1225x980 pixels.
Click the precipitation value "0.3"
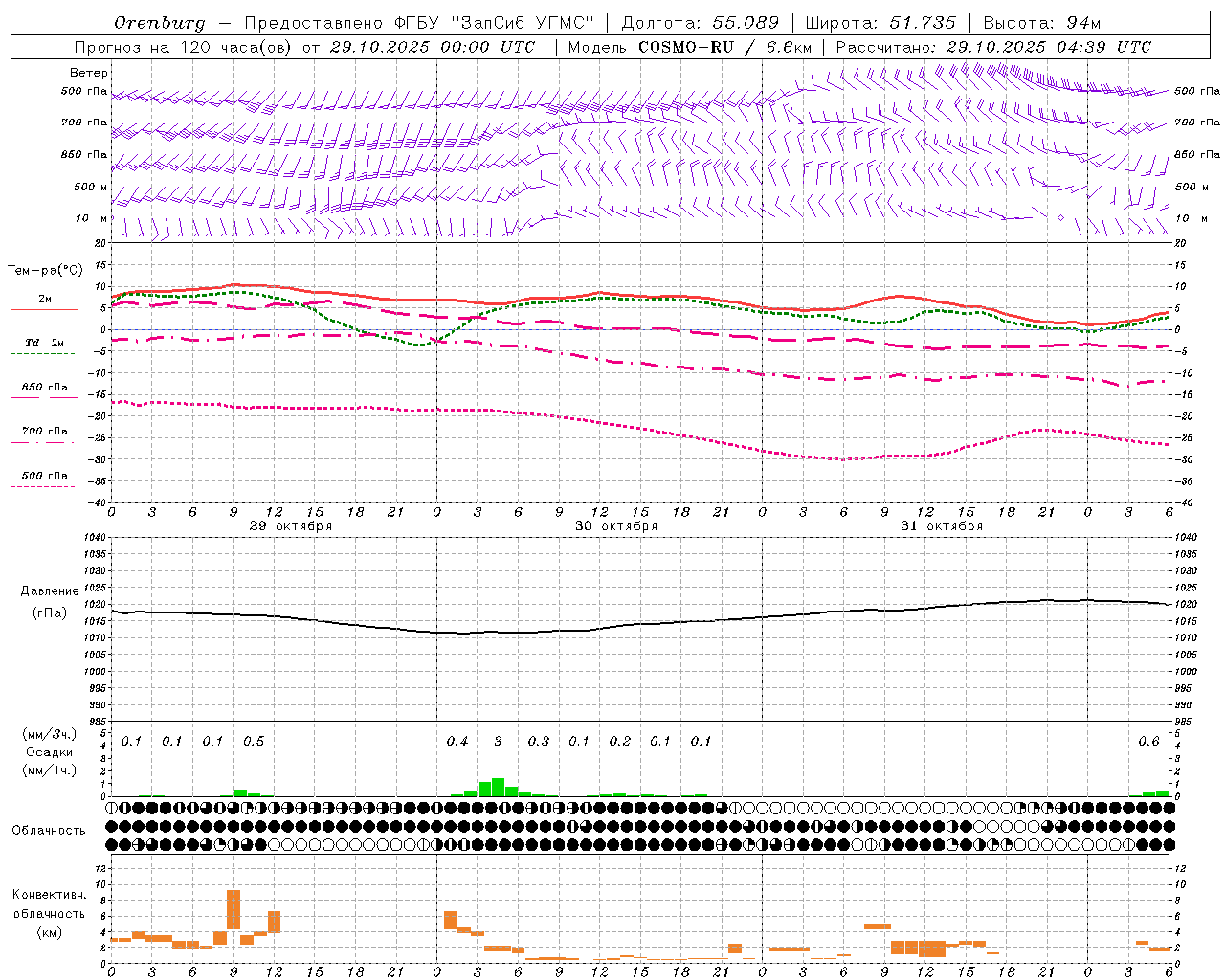pyautogui.click(x=539, y=741)
